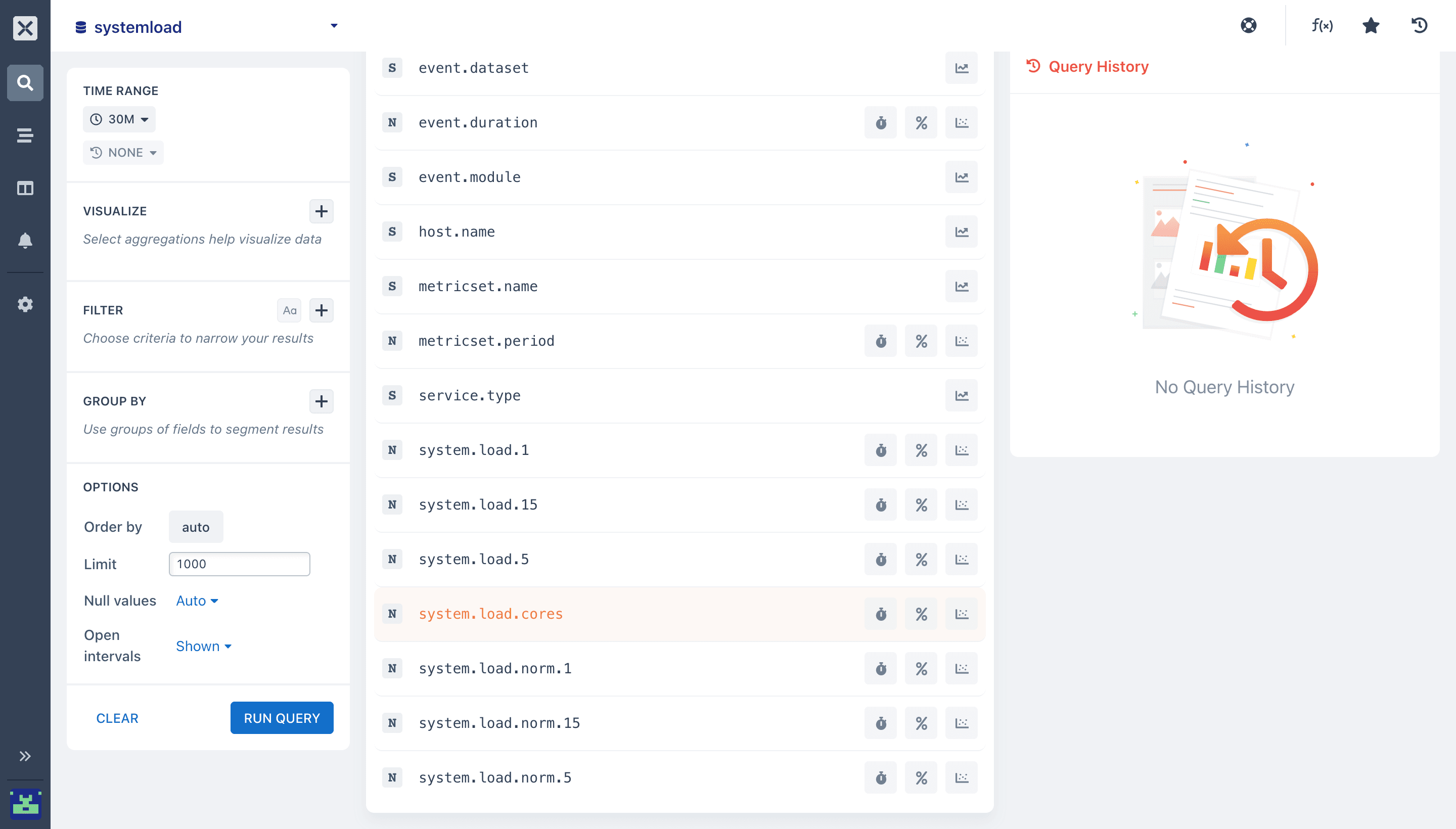The height and width of the screenshot is (829, 1456).
Task: Open the settings gear in sidebar
Action: [x=25, y=304]
